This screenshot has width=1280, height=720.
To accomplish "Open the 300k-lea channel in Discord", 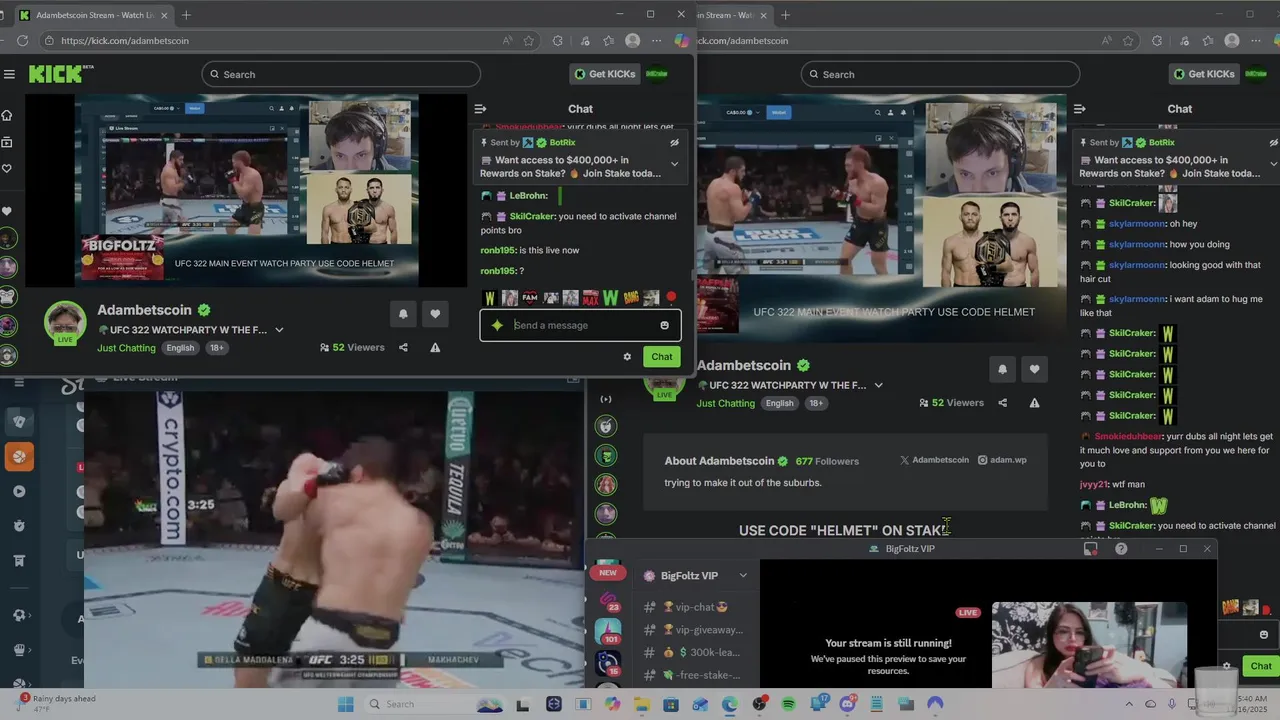I will (695, 652).
